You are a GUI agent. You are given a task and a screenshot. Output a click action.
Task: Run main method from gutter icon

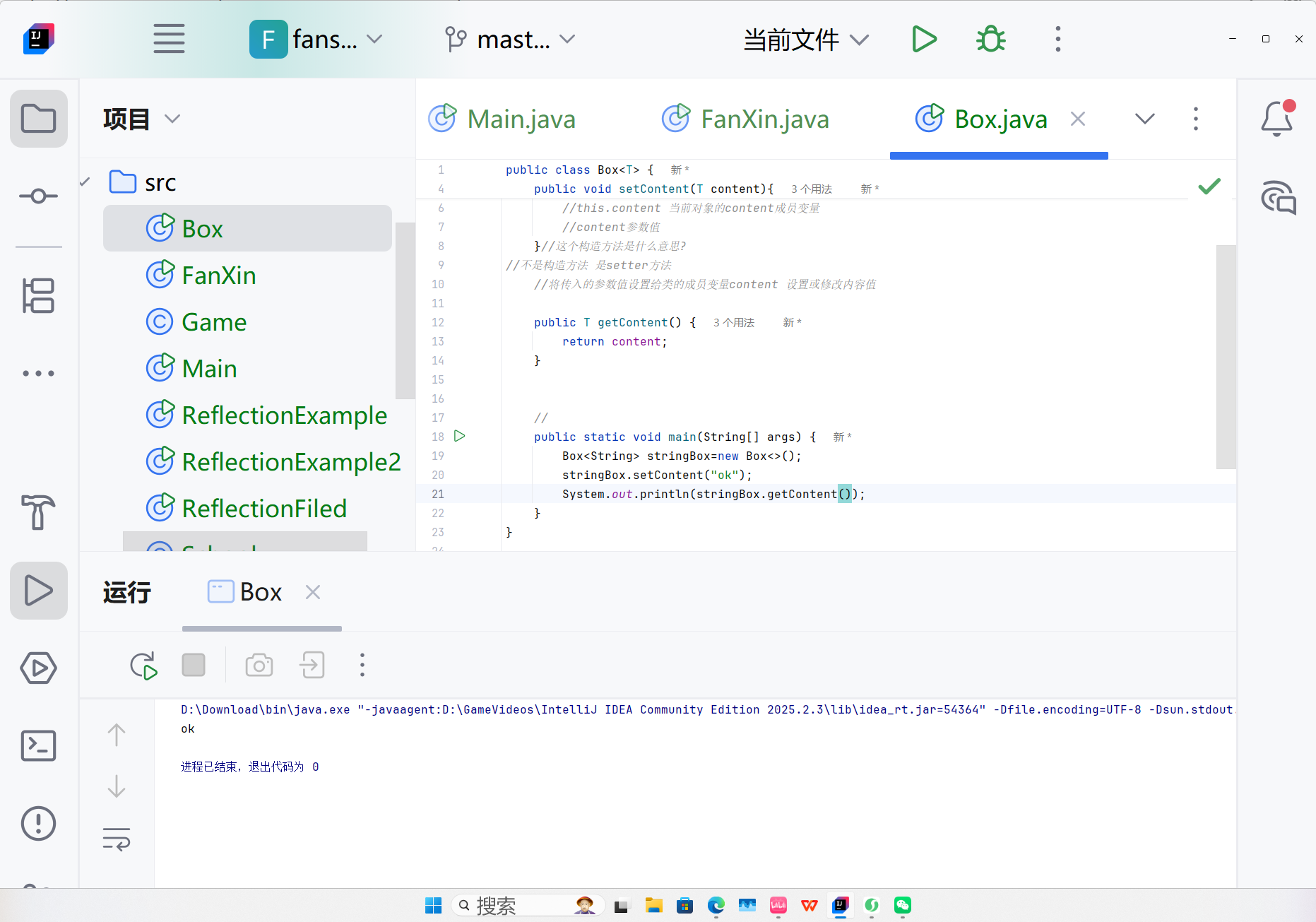pos(460,436)
